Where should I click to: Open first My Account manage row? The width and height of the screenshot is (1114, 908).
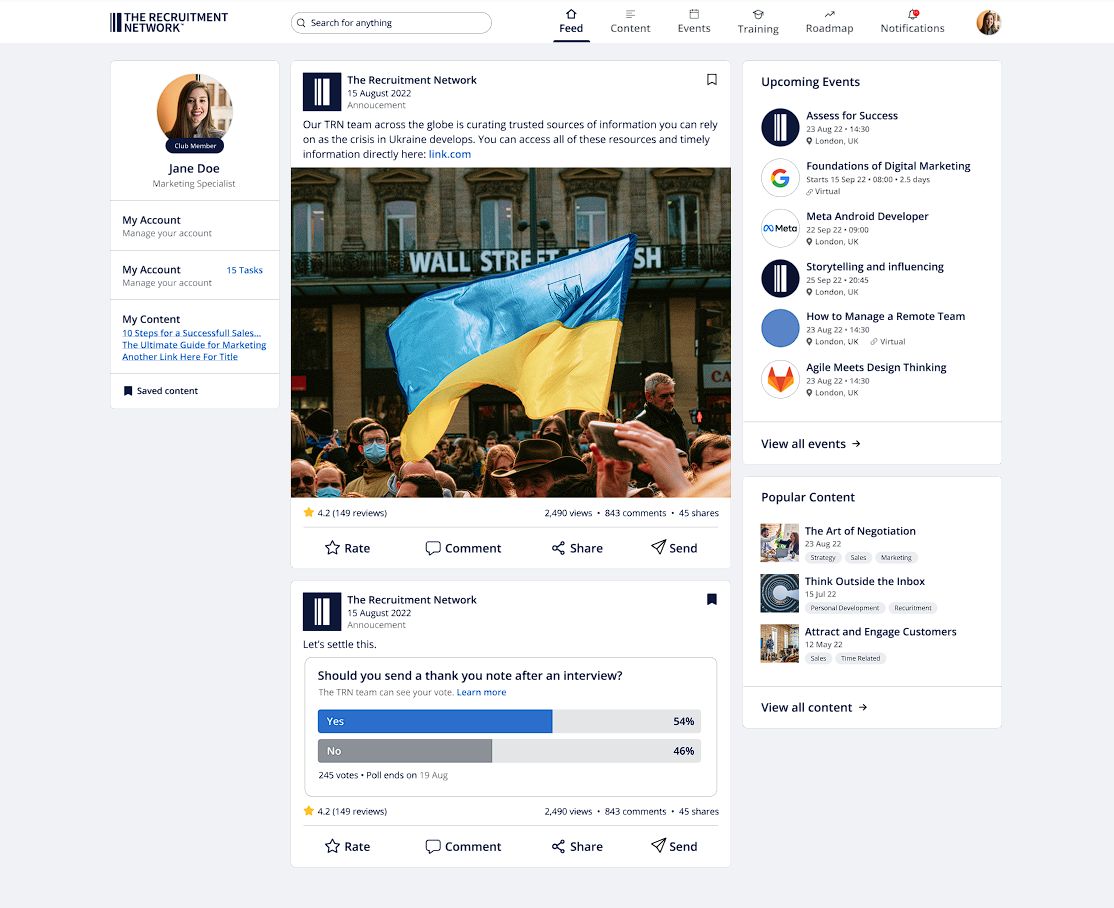pyautogui.click(x=195, y=226)
